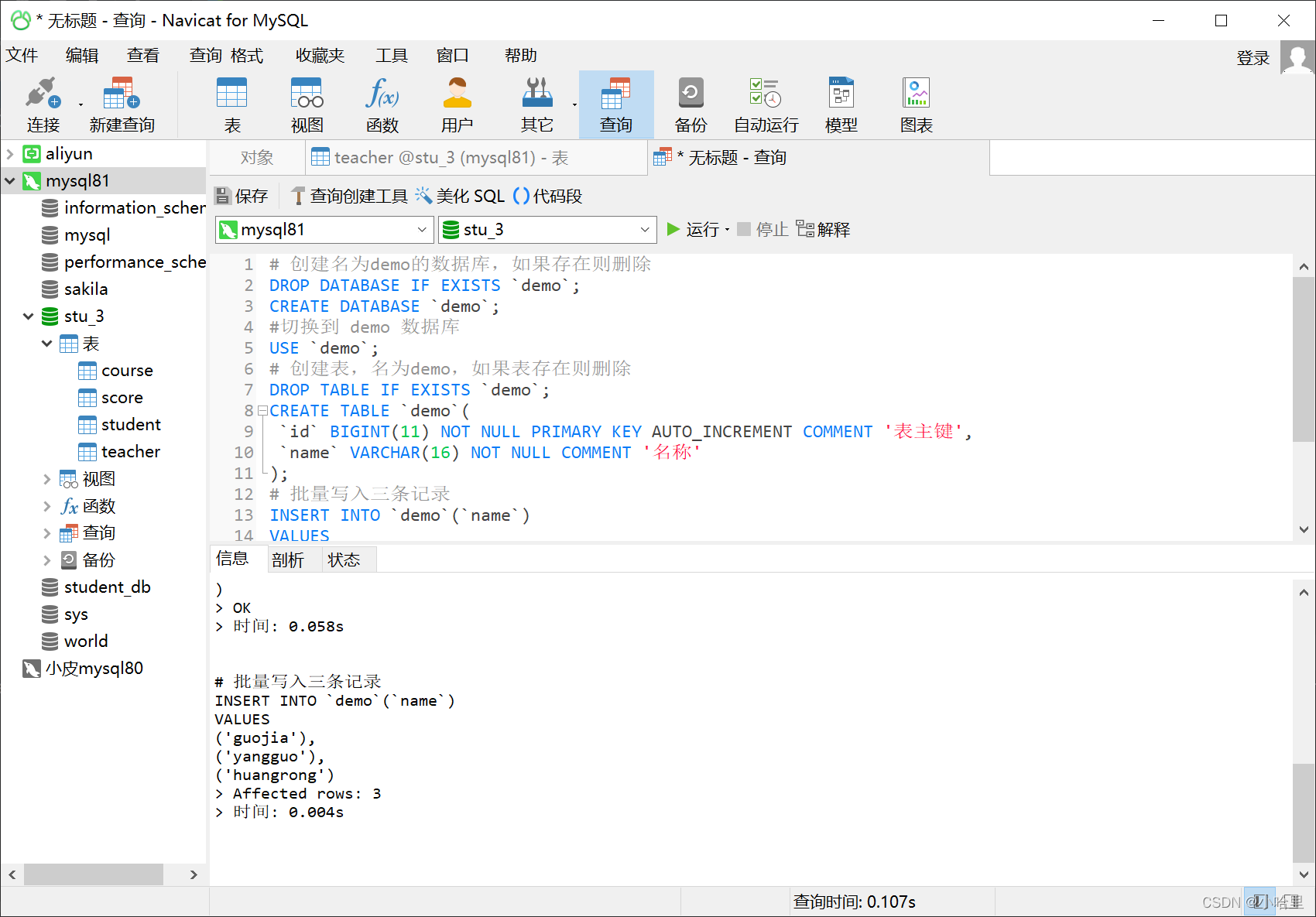Screen dimensions: 1316x917
Task: Open the Table objects view
Action: pos(232,104)
